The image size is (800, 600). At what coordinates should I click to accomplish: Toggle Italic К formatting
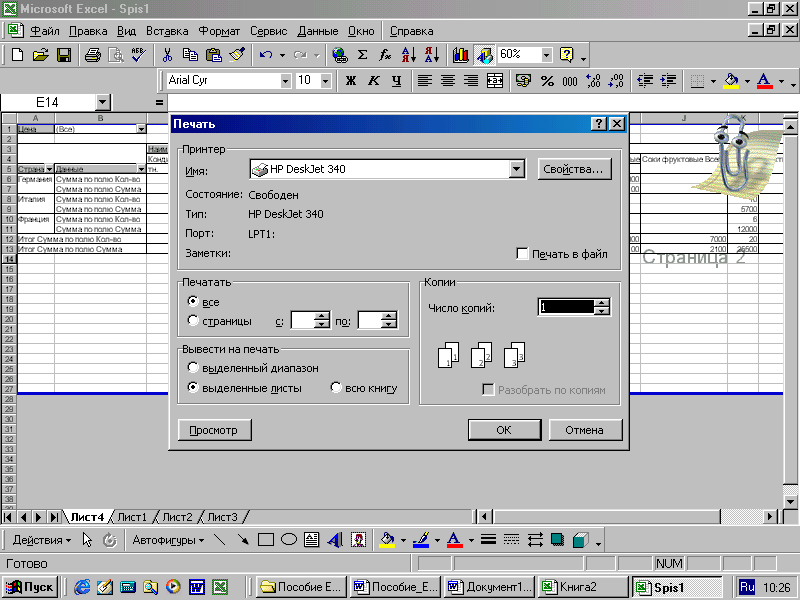coord(373,81)
